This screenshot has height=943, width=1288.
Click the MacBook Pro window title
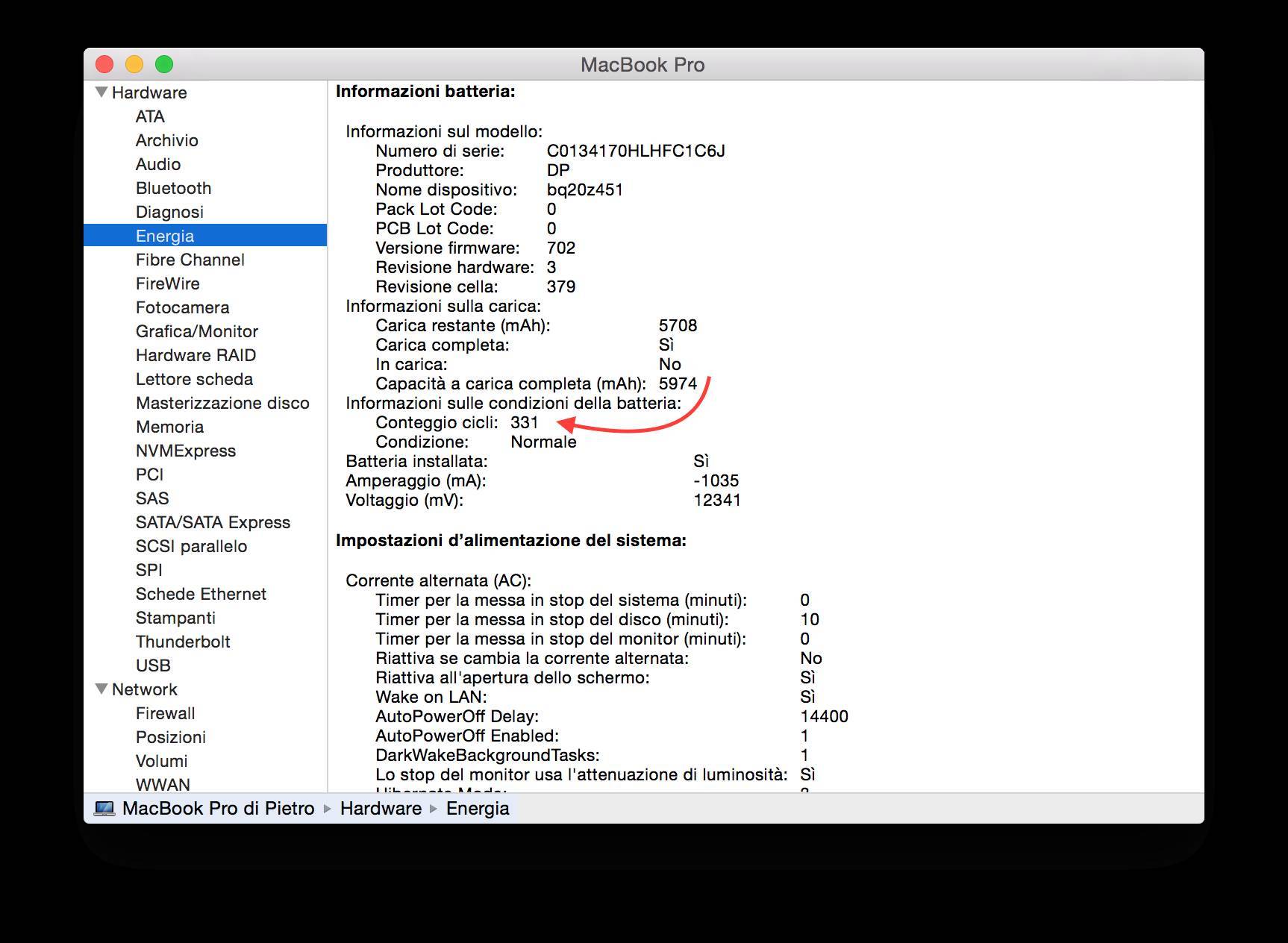[643, 65]
